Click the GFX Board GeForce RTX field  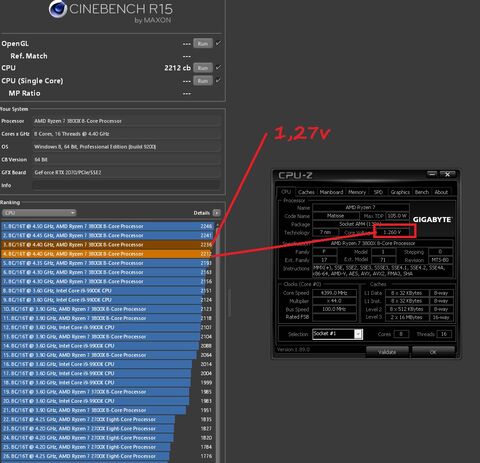pyautogui.click(x=126, y=172)
